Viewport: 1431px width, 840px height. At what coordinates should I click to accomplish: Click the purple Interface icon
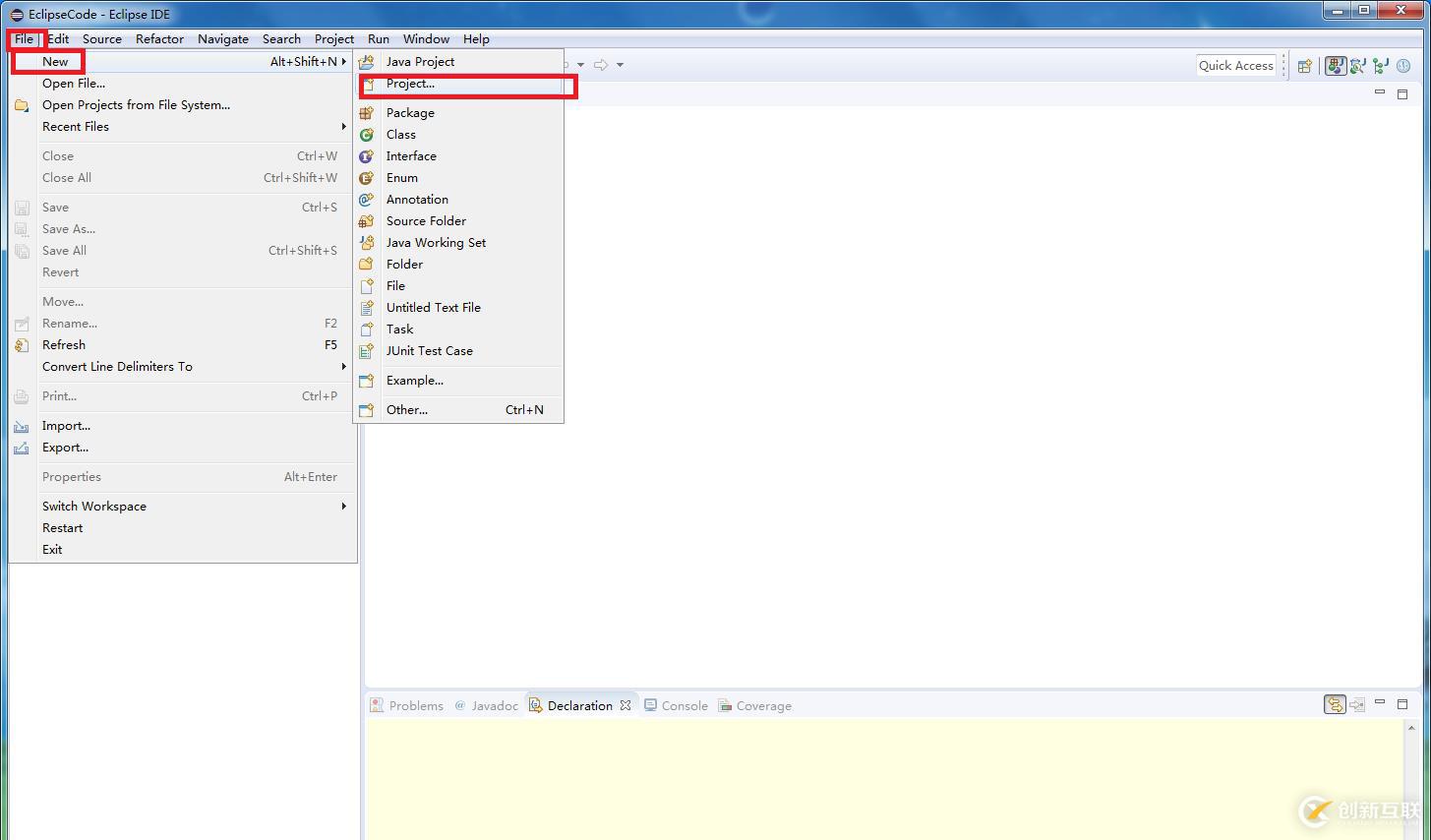(367, 156)
